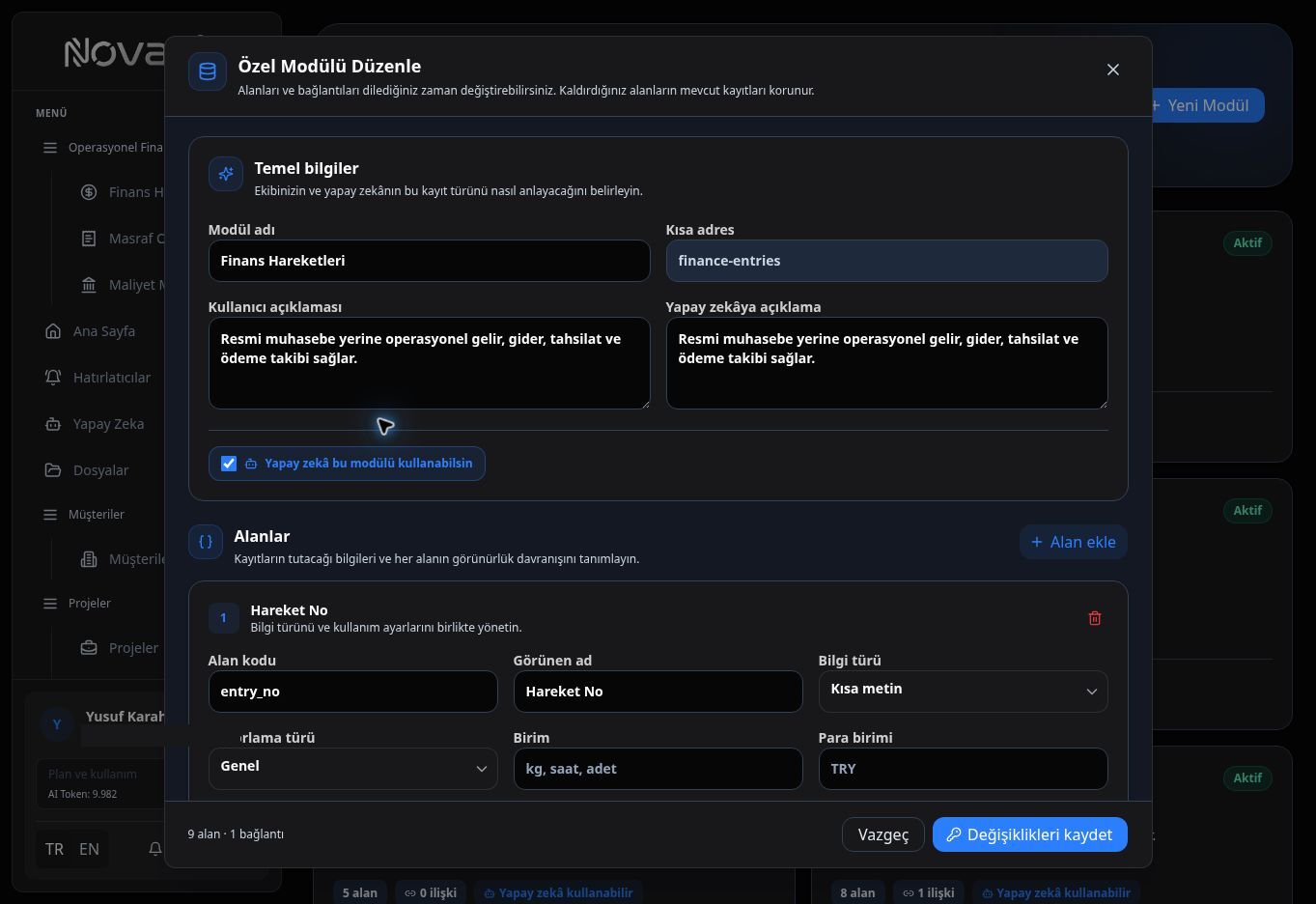Click the Vazgeç button

883,834
